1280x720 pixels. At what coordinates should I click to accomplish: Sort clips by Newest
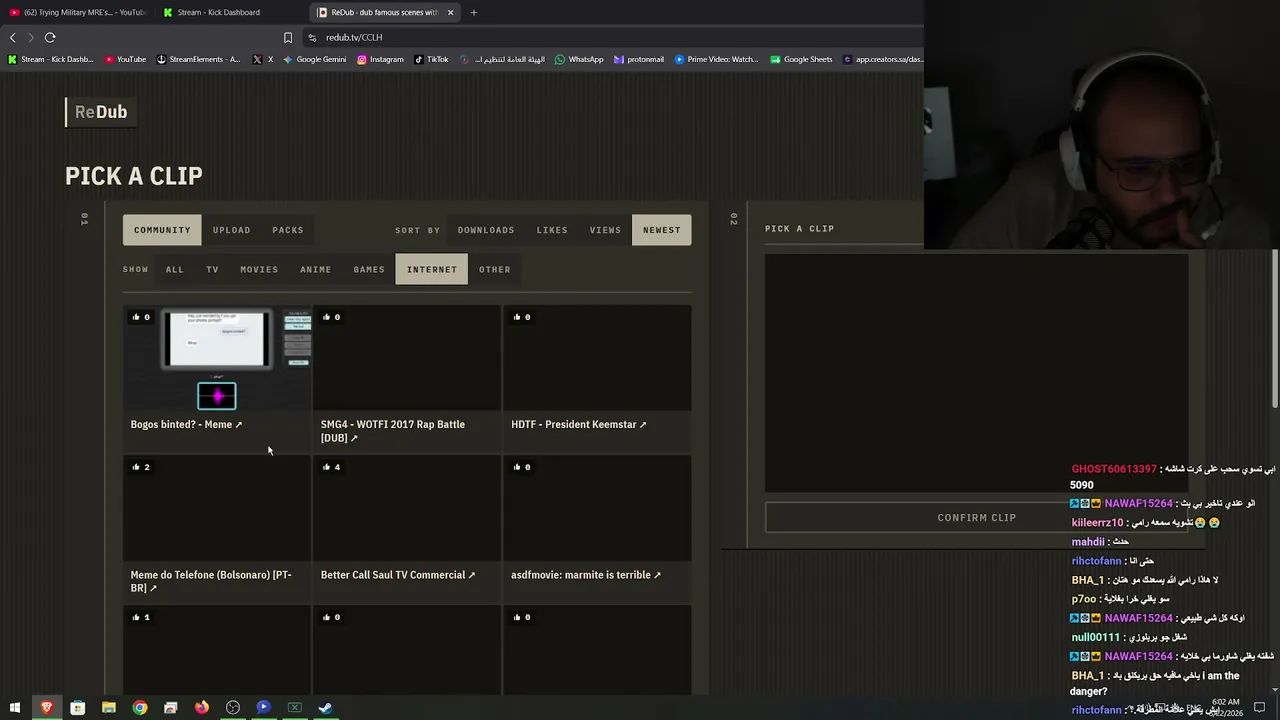pos(662,230)
